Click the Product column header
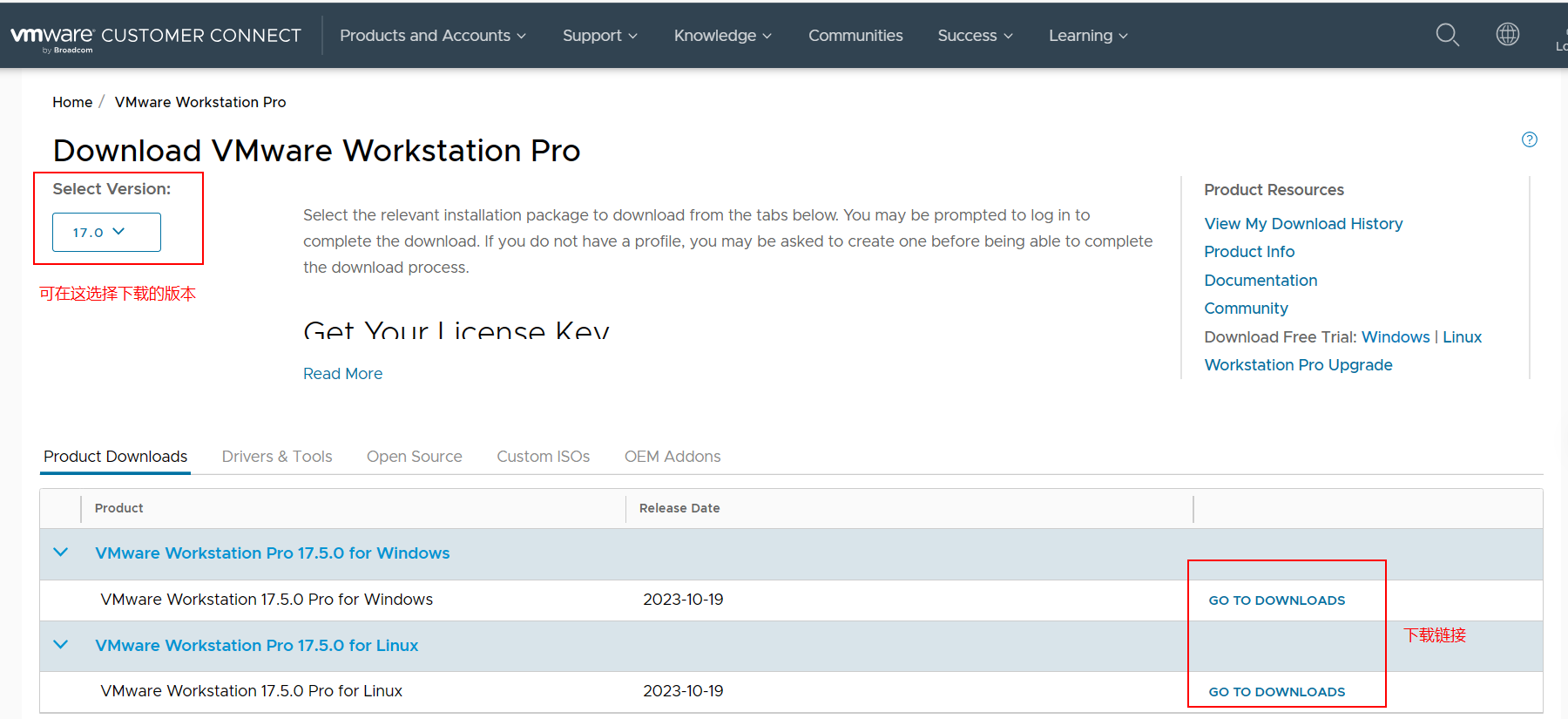Image resolution: width=1568 pixels, height=719 pixels. click(118, 508)
